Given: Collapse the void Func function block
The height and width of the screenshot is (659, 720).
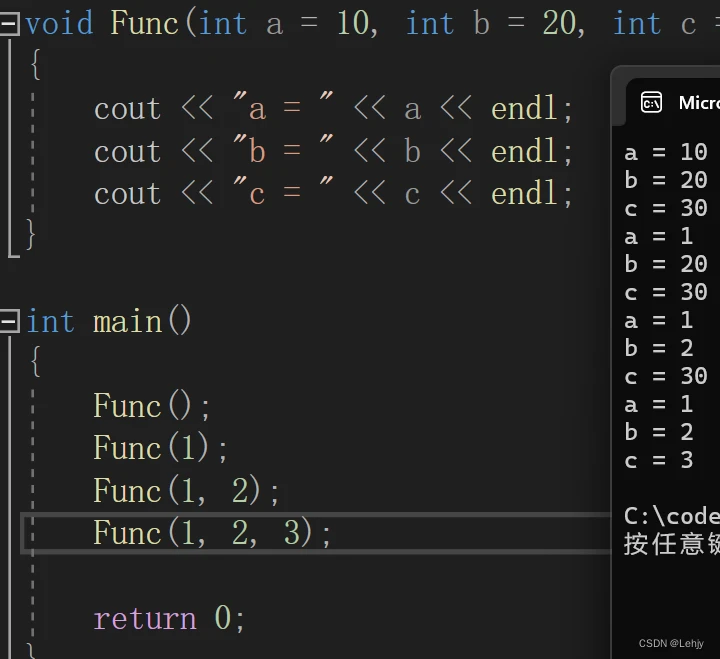Looking at the screenshot, I should (9, 24).
